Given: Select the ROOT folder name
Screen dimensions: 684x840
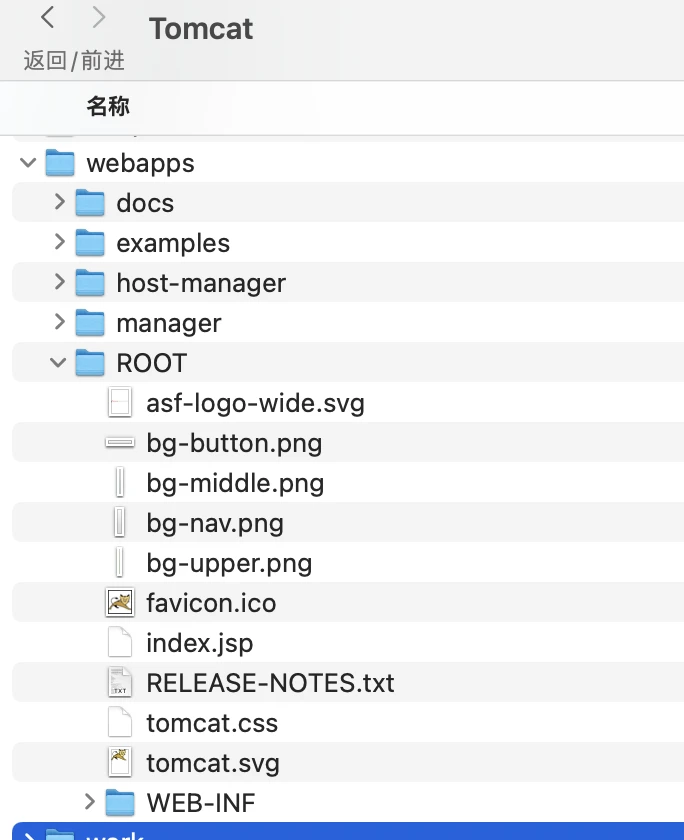Looking at the screenshot, I should click(x=152, y=363).
